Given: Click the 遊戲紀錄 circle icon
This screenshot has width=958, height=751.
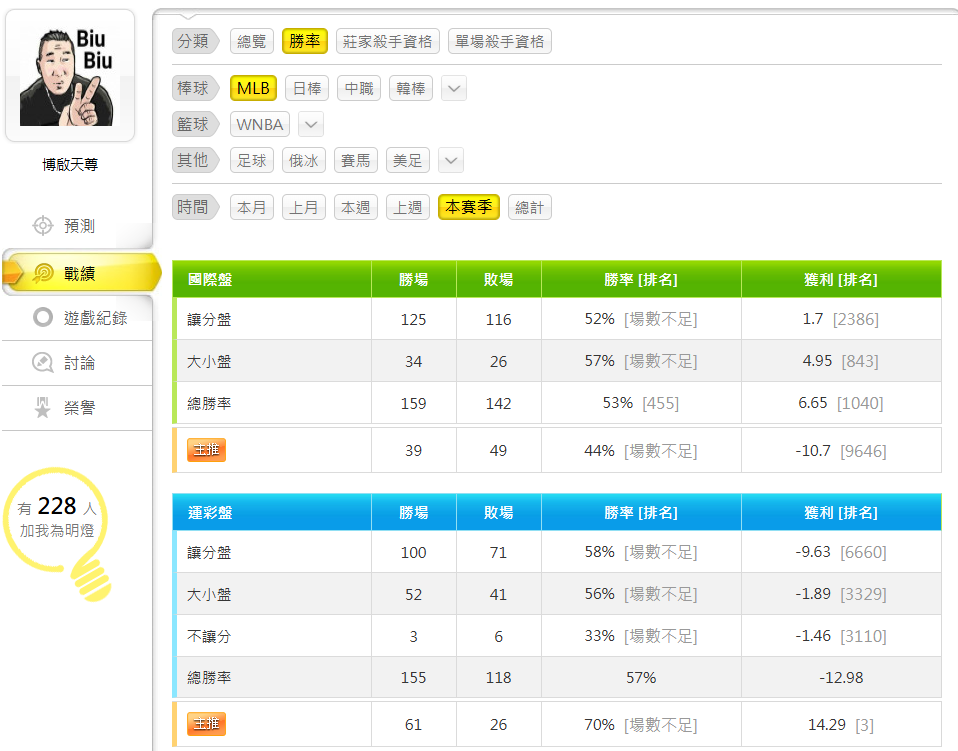Looking at the screenshot, I should pos(43,318).
